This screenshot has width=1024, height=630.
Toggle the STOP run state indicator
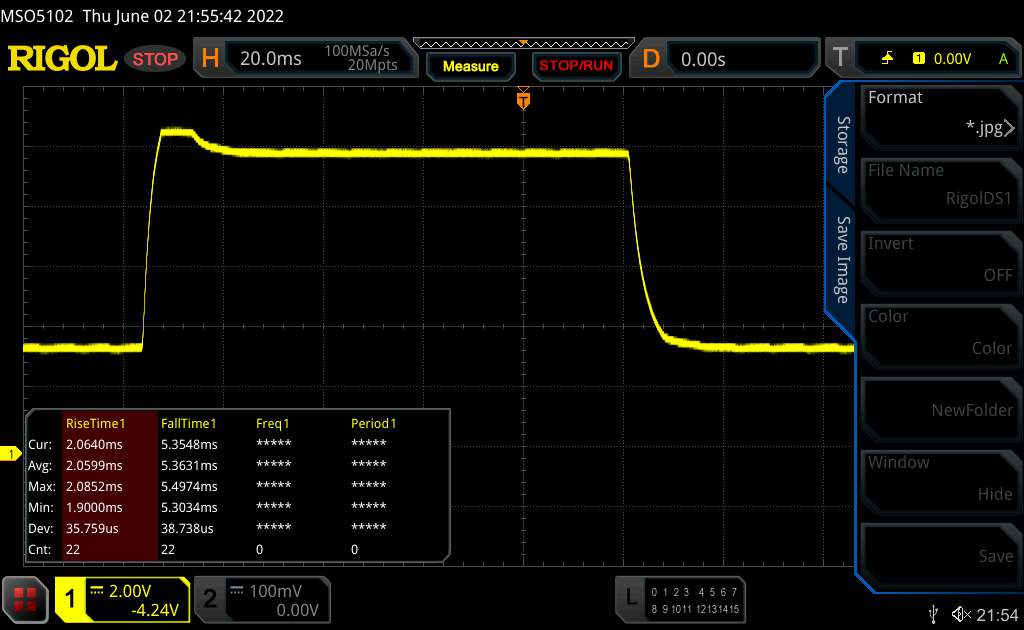tap(156, 59)
